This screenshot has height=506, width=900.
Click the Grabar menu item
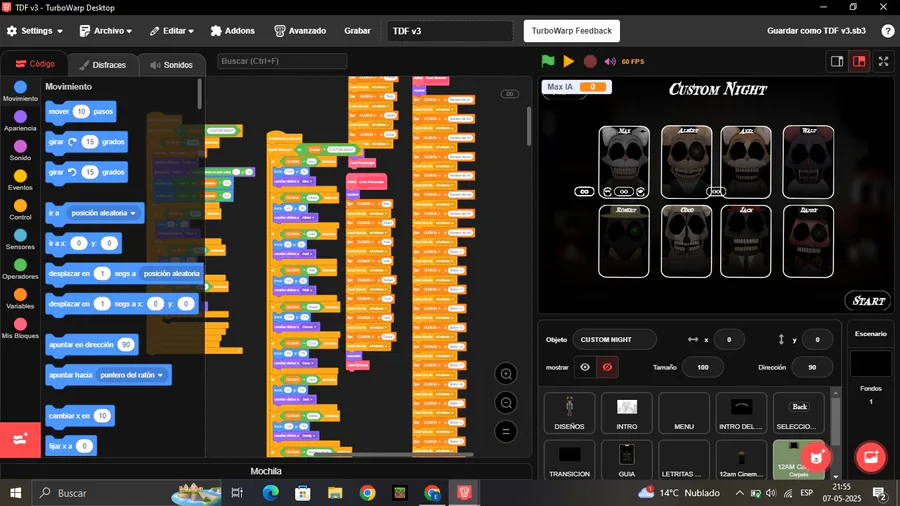coord(357,31)
